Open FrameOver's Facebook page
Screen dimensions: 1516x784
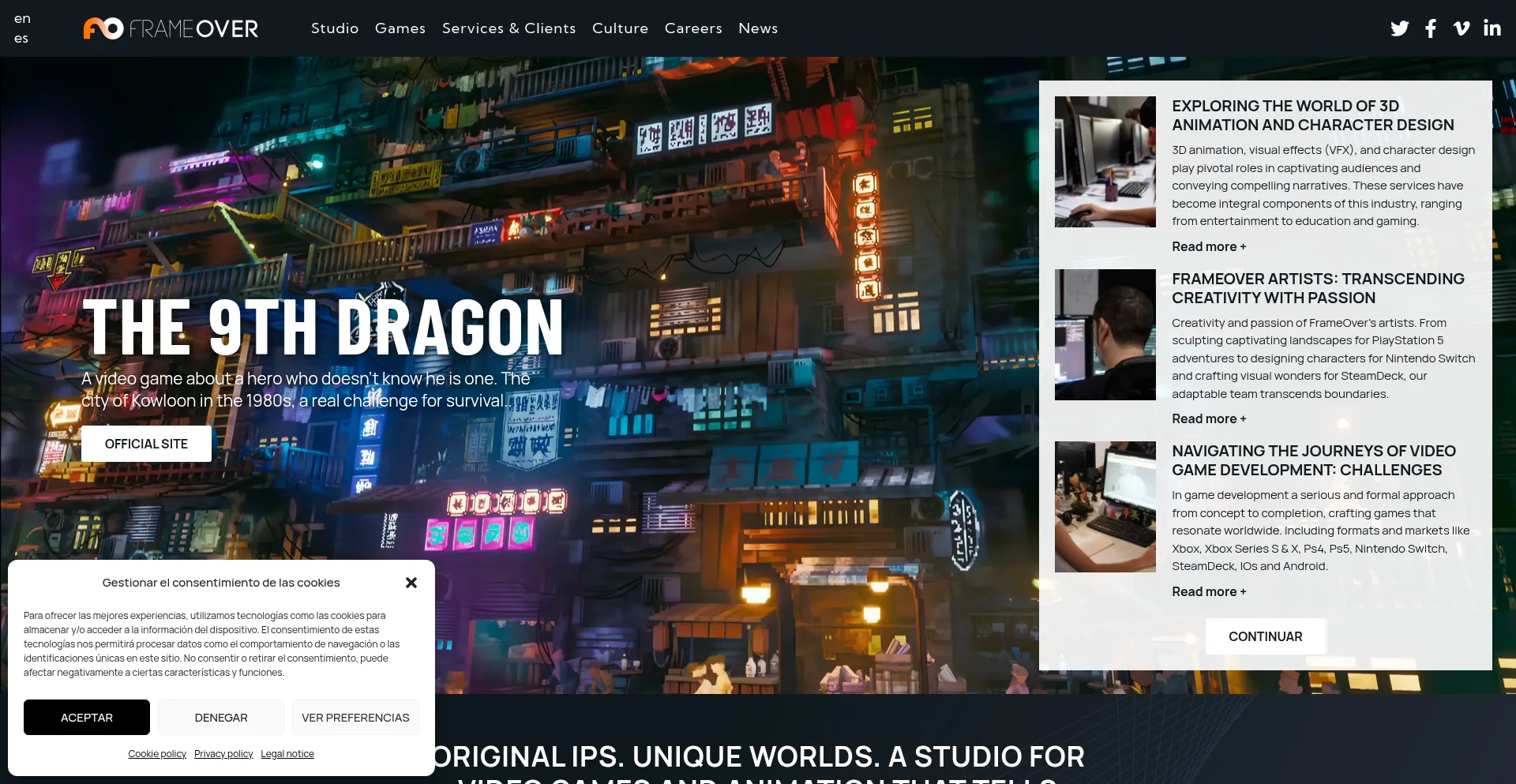(x=1430, y=28)
